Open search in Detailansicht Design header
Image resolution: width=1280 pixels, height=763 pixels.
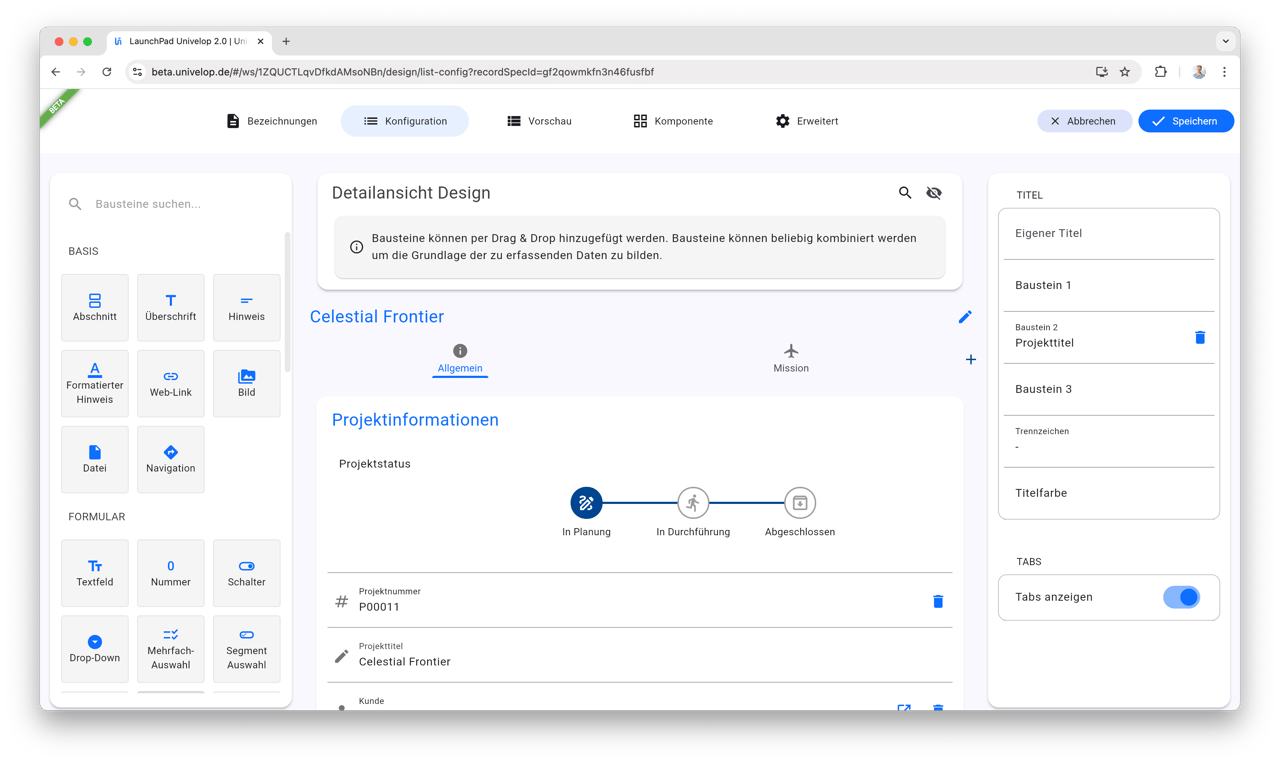pos(905,193)
